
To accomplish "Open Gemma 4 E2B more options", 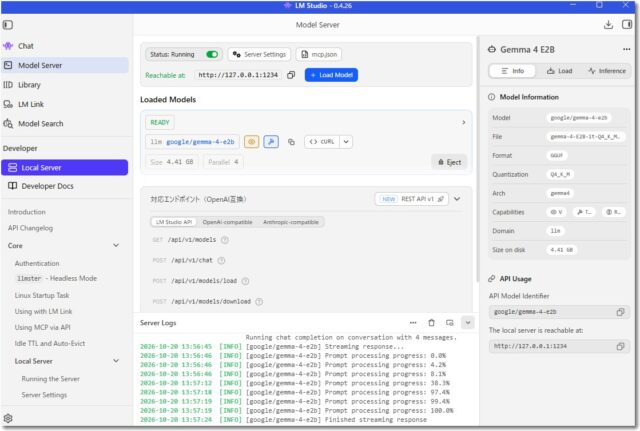I will (x=627, y=49).
